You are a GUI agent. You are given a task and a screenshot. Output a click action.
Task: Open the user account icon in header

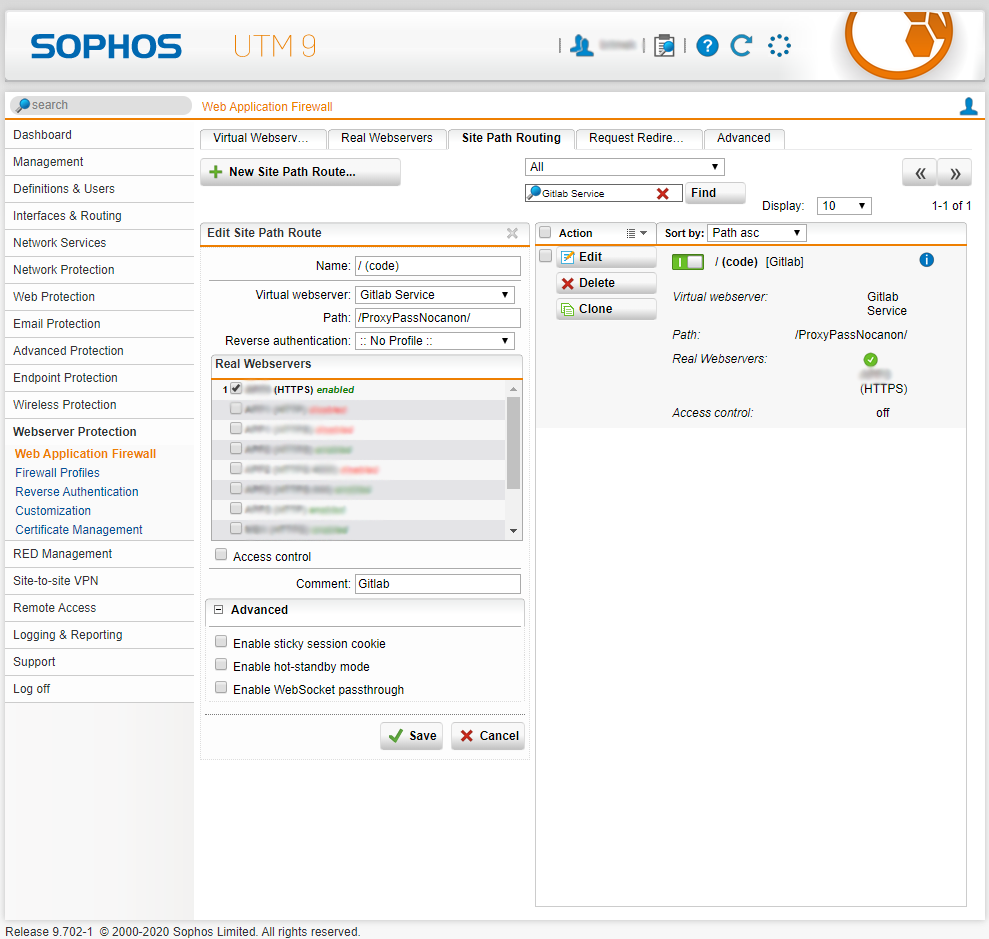581,45
